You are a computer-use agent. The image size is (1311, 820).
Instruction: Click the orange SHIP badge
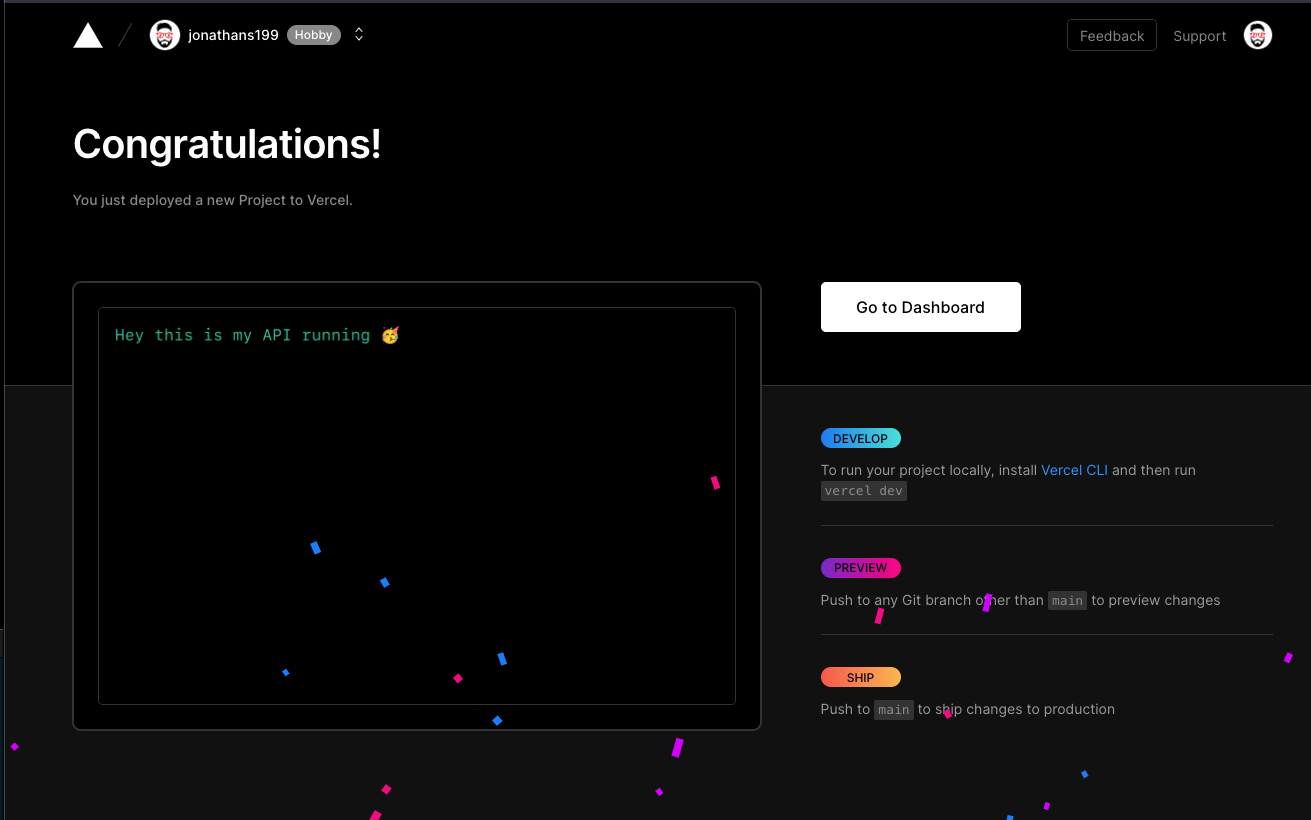[x=860, y=677]
